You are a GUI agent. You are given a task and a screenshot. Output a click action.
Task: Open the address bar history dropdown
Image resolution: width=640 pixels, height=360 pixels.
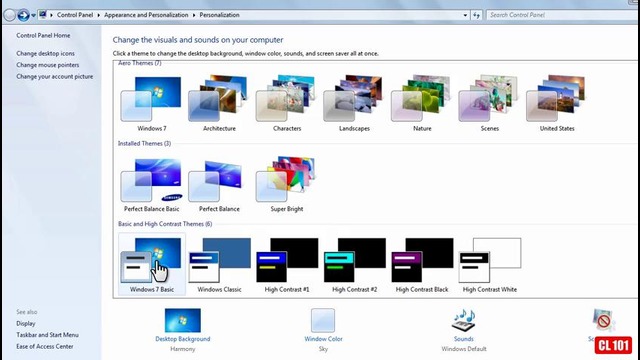pyautogui.click(x=465, y=15)
